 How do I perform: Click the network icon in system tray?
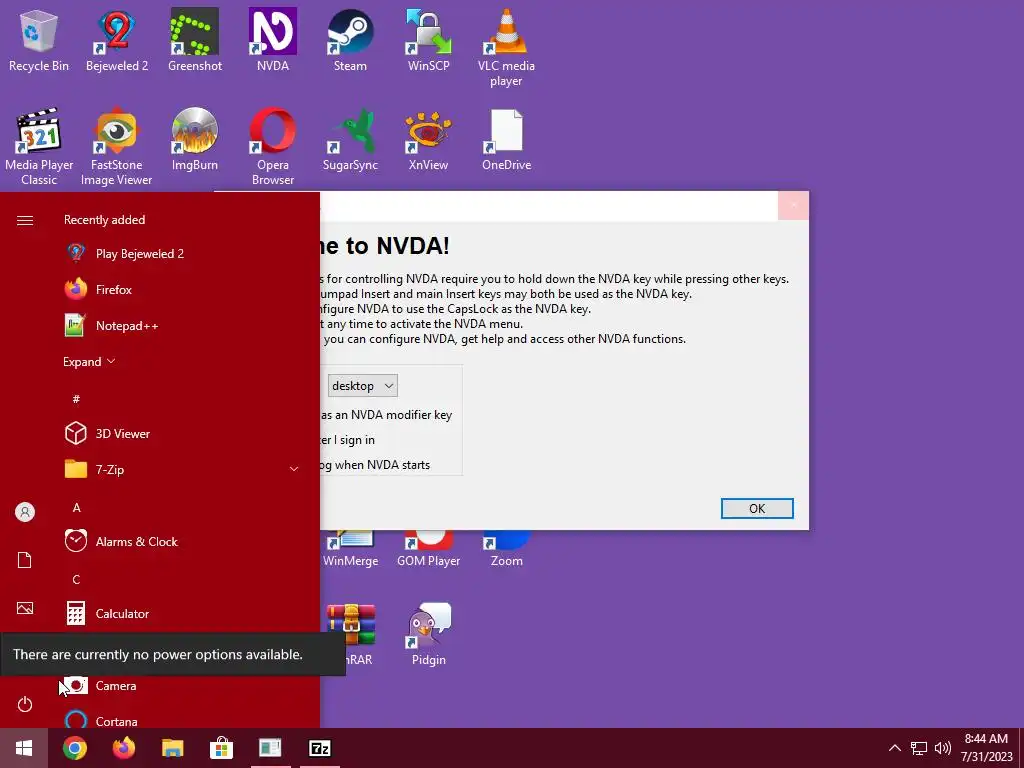point(919,748)
